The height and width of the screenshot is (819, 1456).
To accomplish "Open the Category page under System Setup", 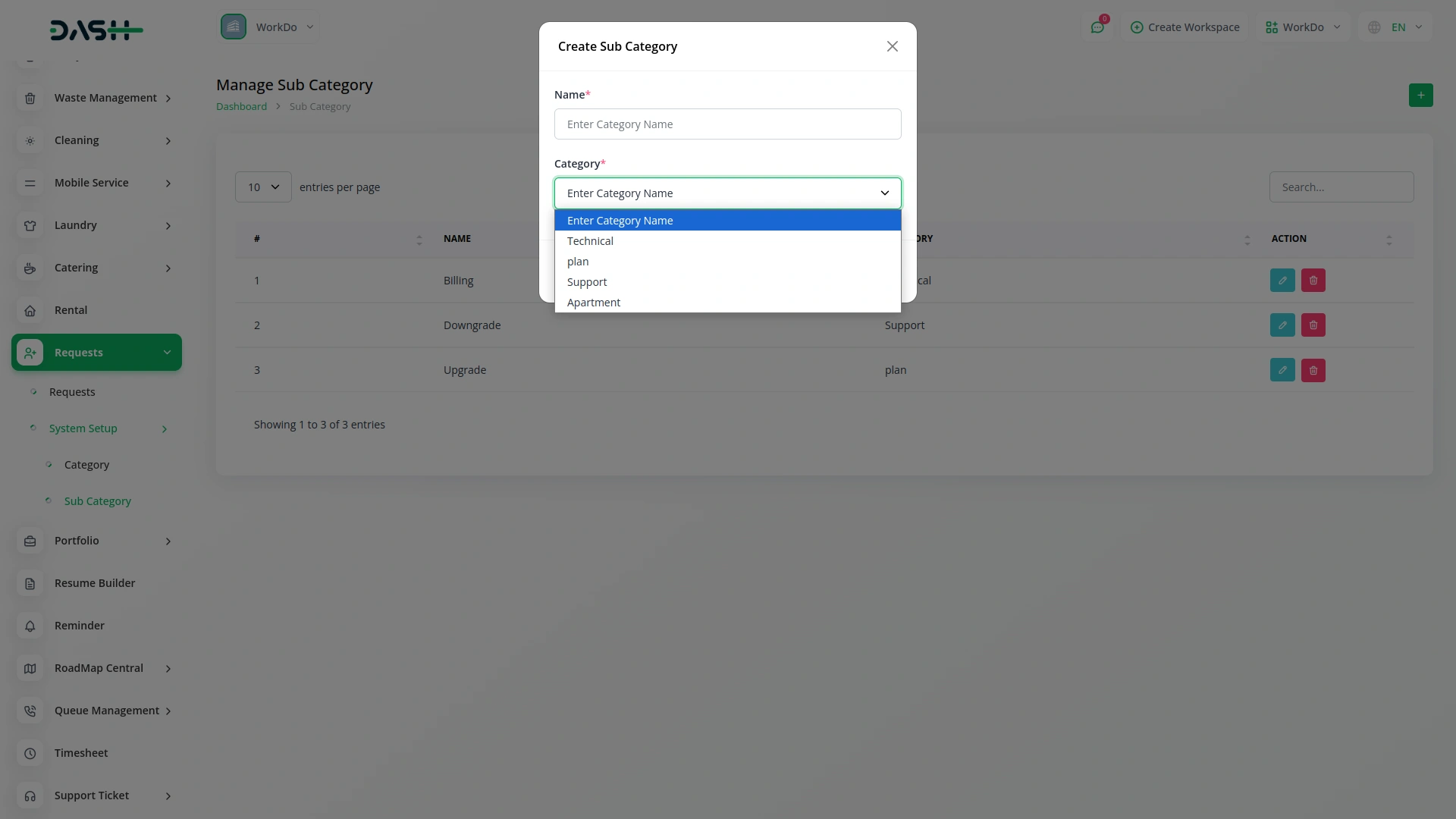I will (x=86, y=465).
